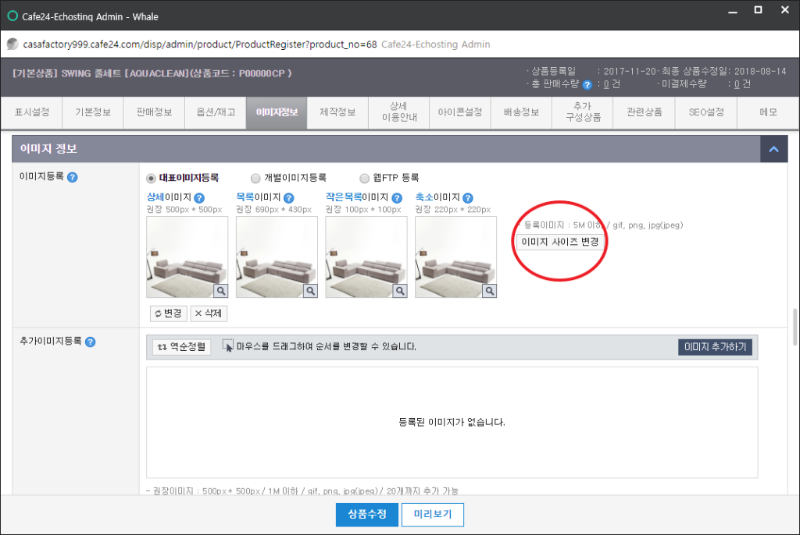Image resolution: width=800 pixels, height=535 pixels.
Task: Switch to the 기본정보 tab
Action: coord(93,112)
